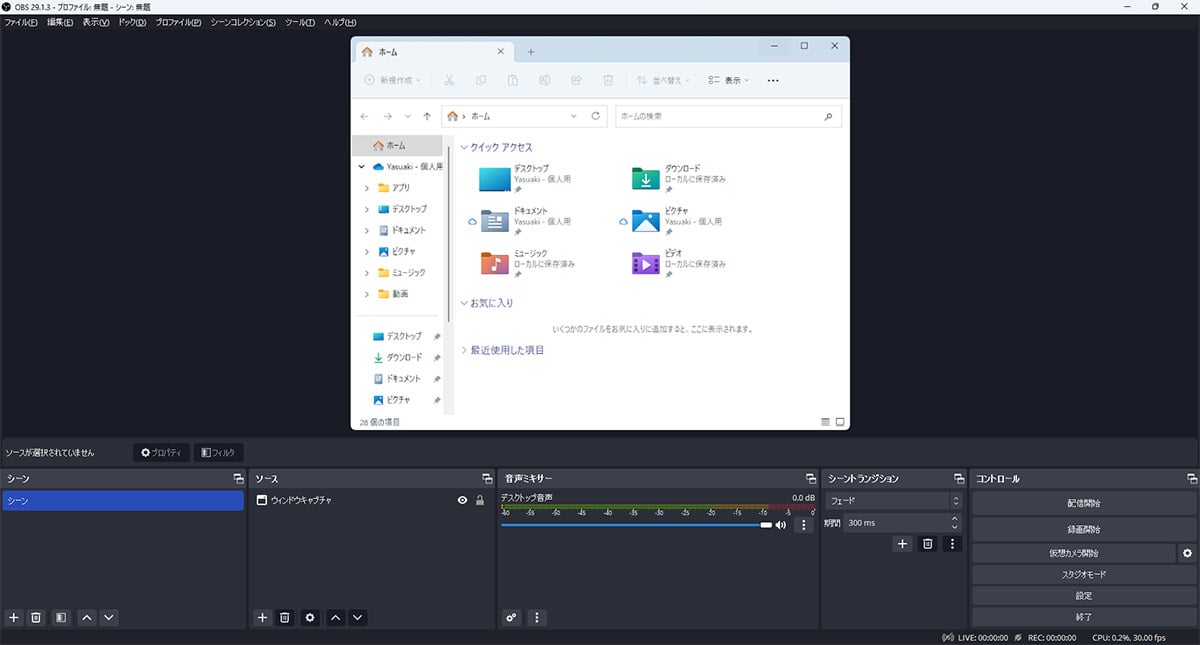Delete selected source with trash icon

coord(284,618)
